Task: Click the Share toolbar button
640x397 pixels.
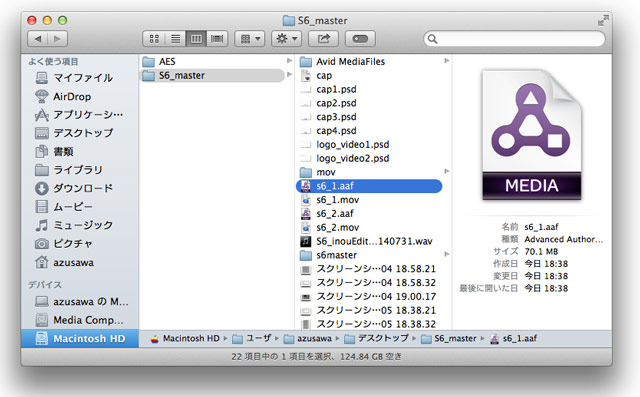Action: tap(323, 39)
